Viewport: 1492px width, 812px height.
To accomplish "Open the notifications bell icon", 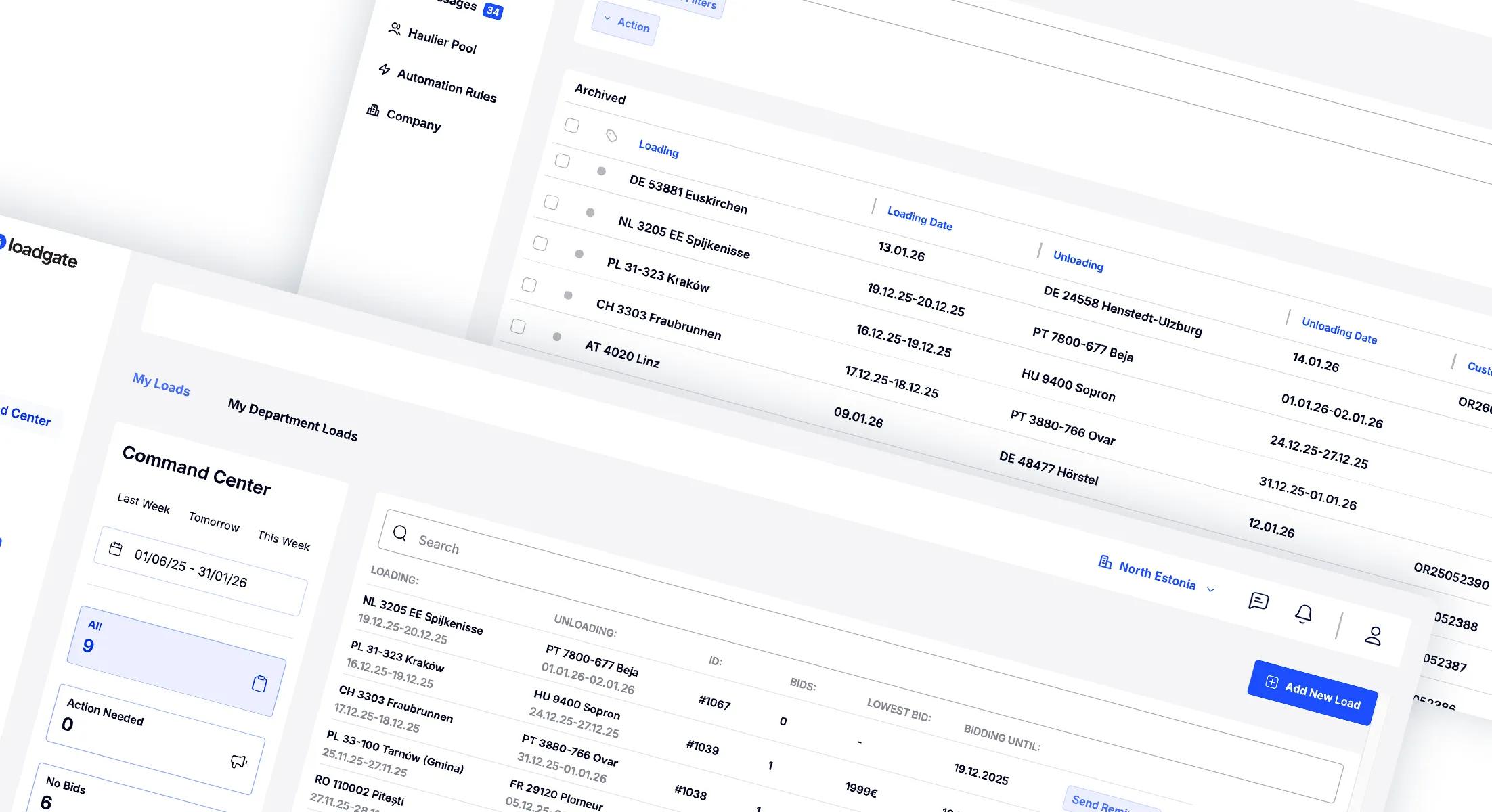I will pos(1303,614).
